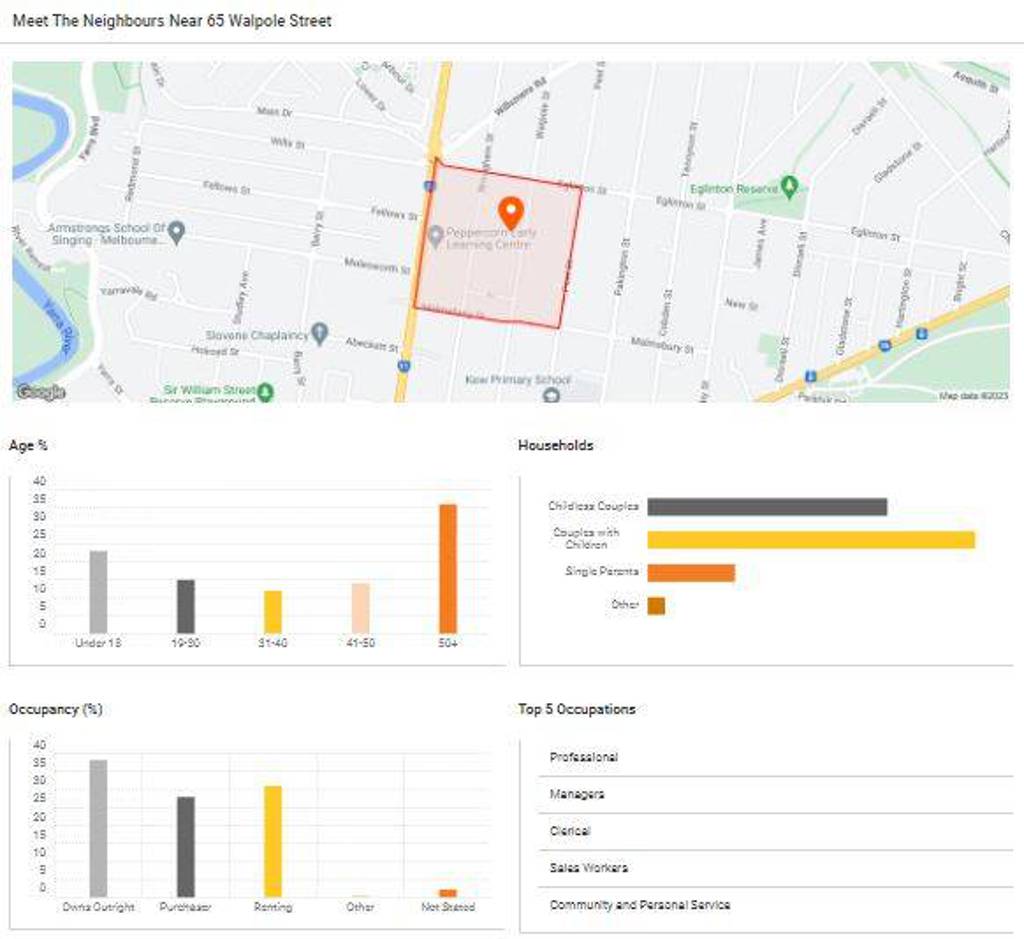
Task: Click the red pin marking 65 Walpole Street
Action: click(511, 210)
